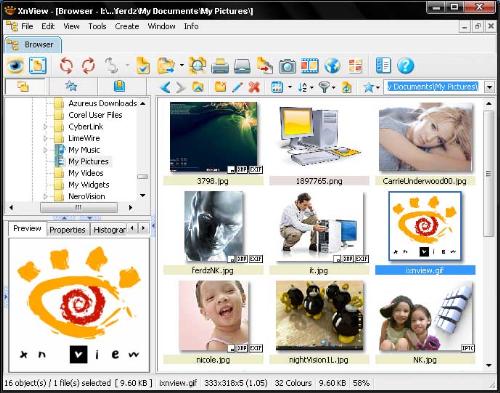Viewport: 500px width, 393px height.
Task: Click the path address field
Action: pyautogui.click(x=433, y=87)
